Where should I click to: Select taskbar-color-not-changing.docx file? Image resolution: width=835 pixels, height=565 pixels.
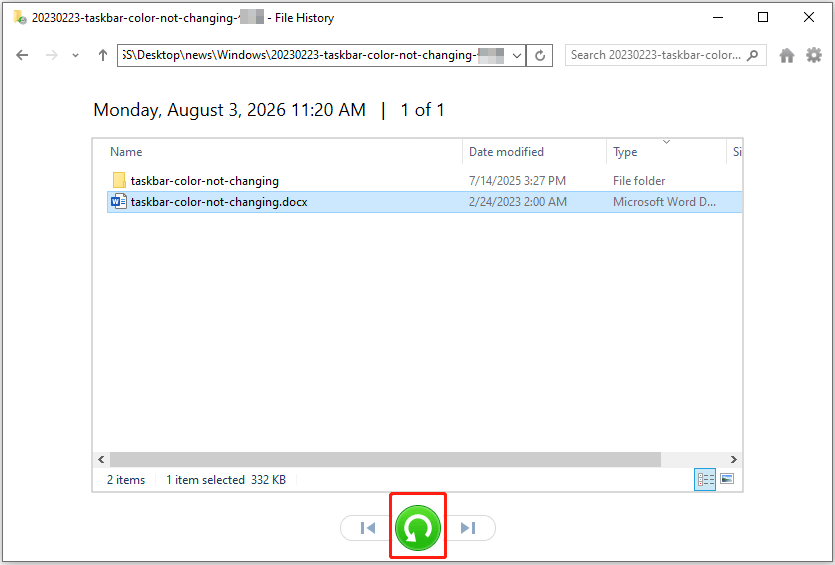click(424, 202)
